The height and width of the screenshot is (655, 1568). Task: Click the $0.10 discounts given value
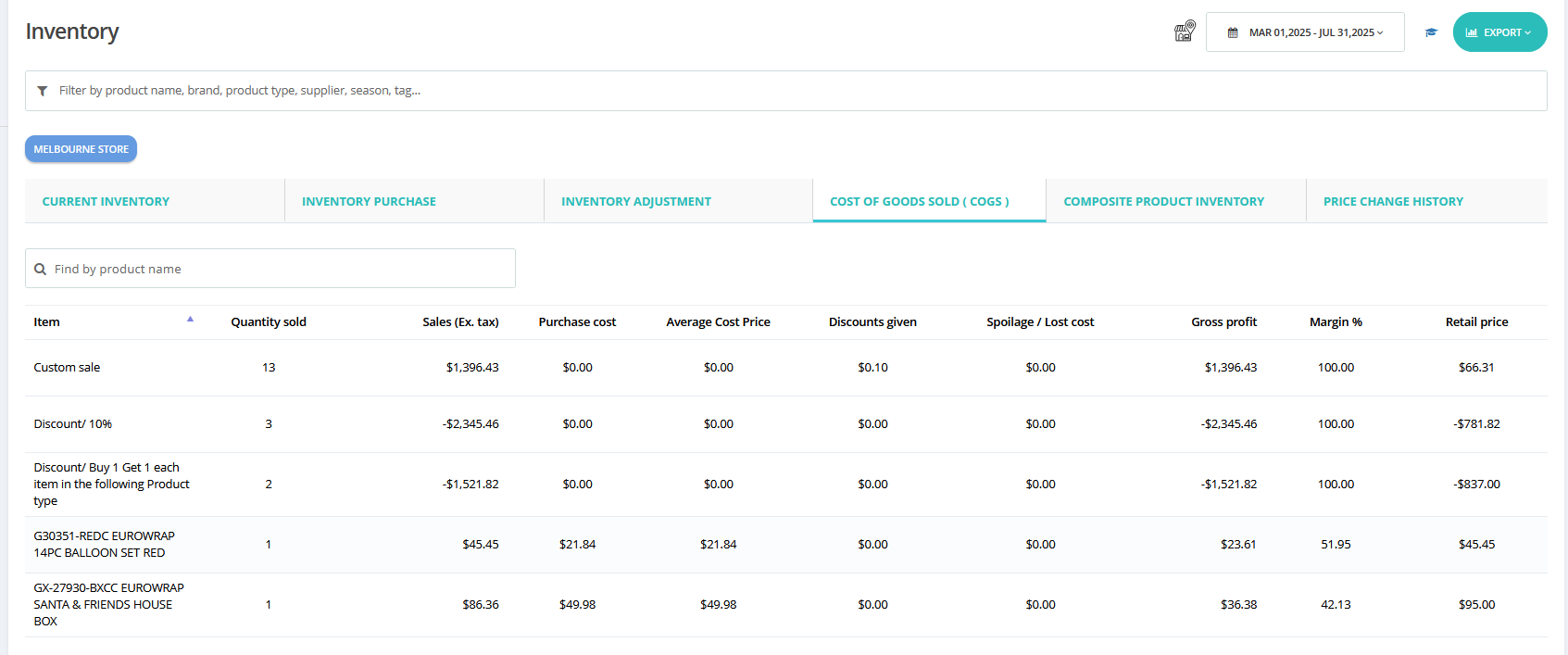[x=872, y=368]
